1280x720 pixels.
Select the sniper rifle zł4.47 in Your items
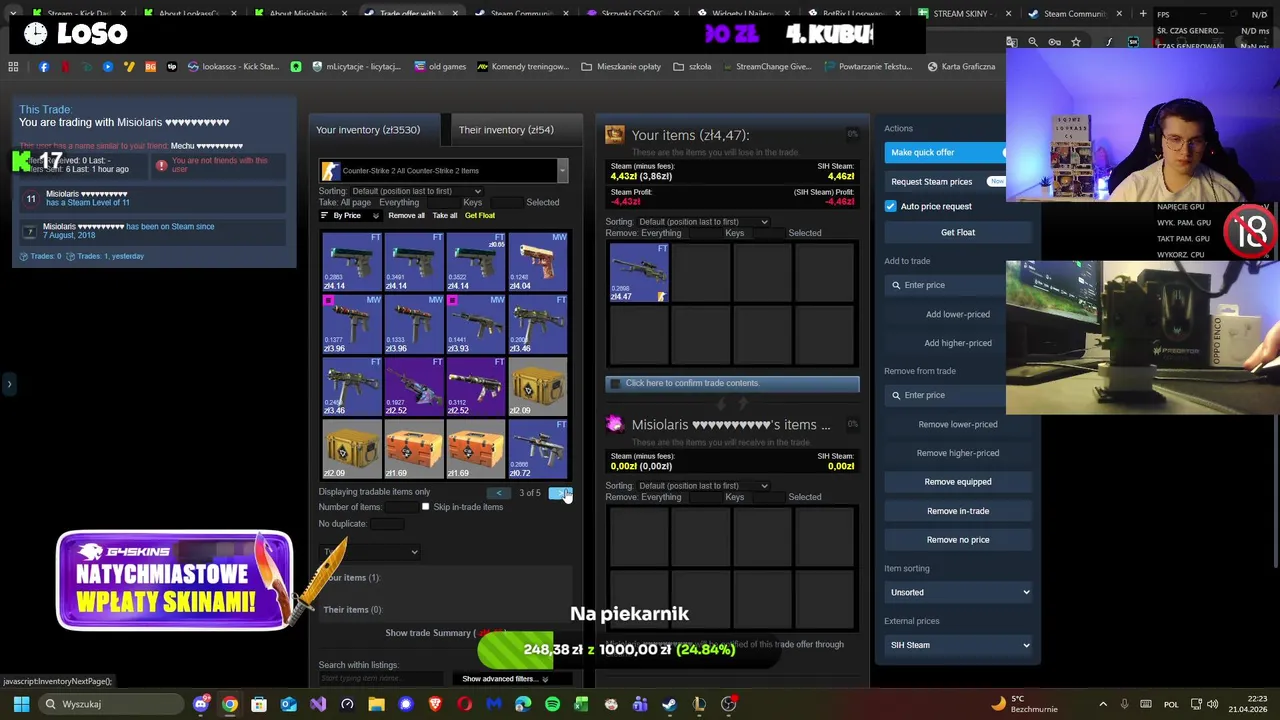click(639, 272)
